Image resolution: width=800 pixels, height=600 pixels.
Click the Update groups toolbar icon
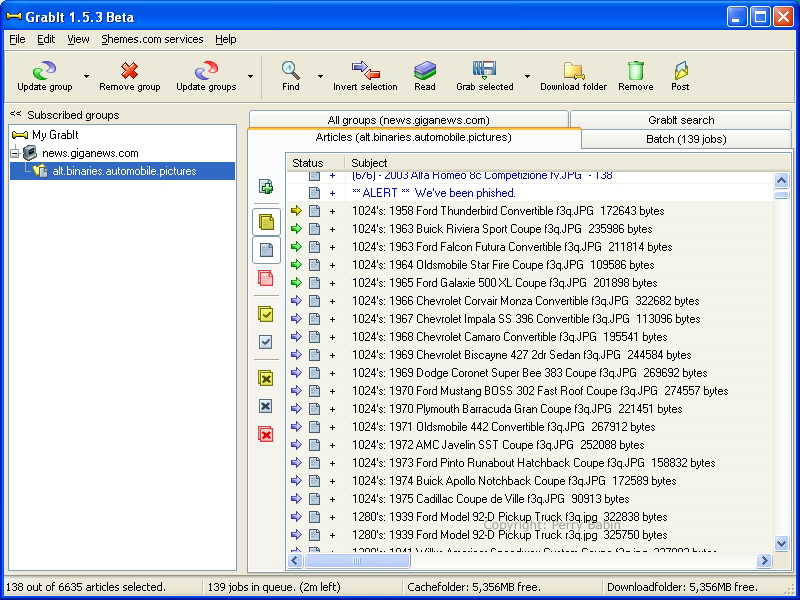pyautogui.click(x=206, y=70)
